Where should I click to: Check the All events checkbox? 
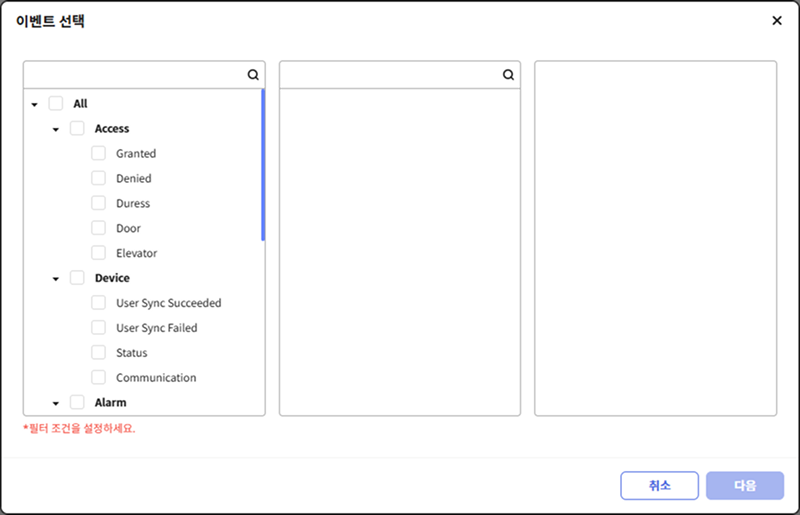(x=56, y=103)
